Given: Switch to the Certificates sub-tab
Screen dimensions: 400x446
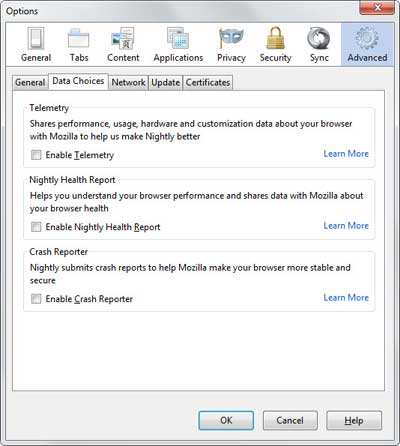Looking at the screenshot, I should (208, 82).
